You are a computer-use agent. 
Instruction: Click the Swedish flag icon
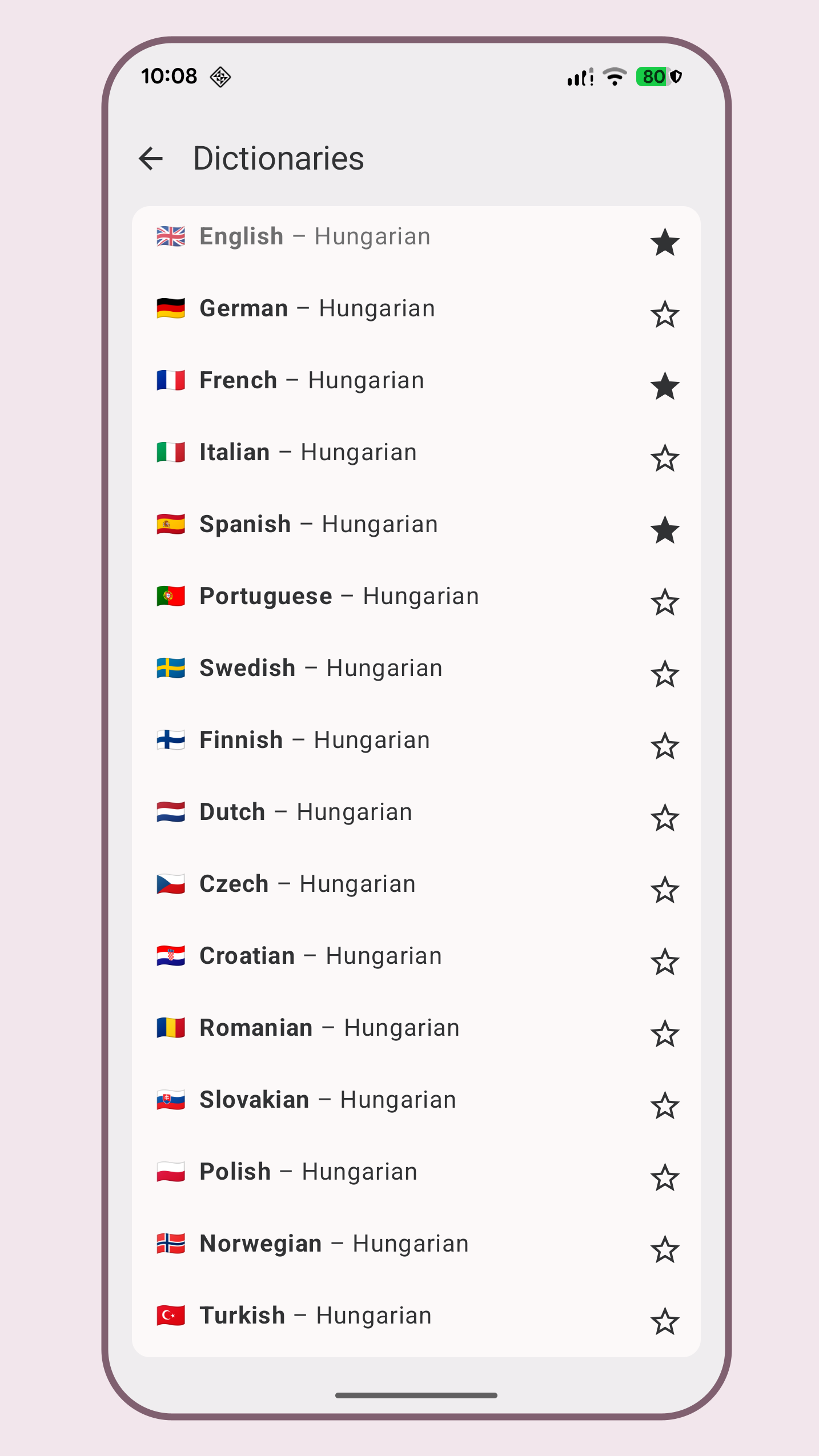171,668
